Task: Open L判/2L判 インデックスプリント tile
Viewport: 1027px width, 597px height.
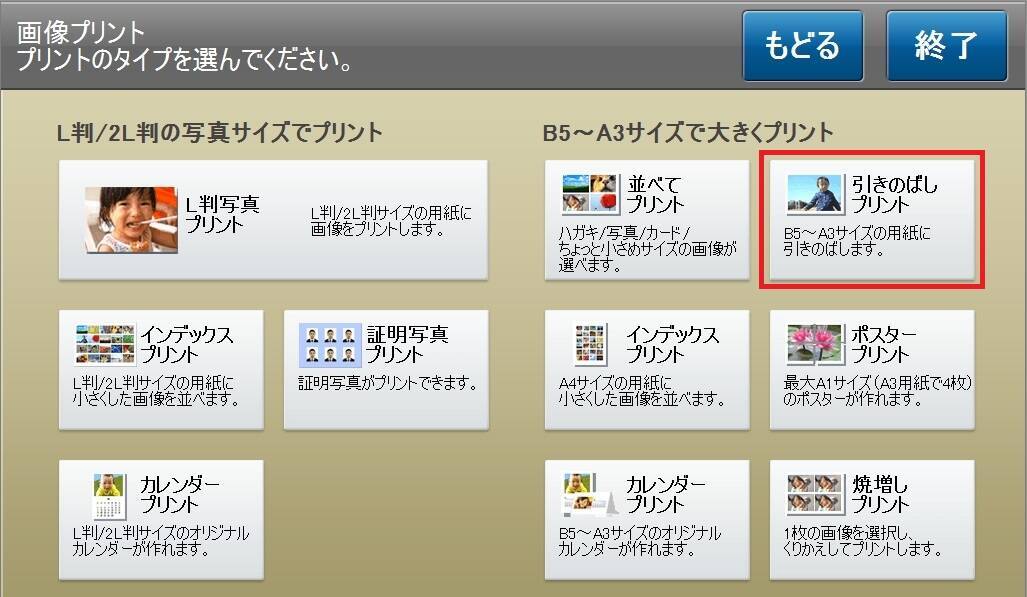Action: click(161, 370)
